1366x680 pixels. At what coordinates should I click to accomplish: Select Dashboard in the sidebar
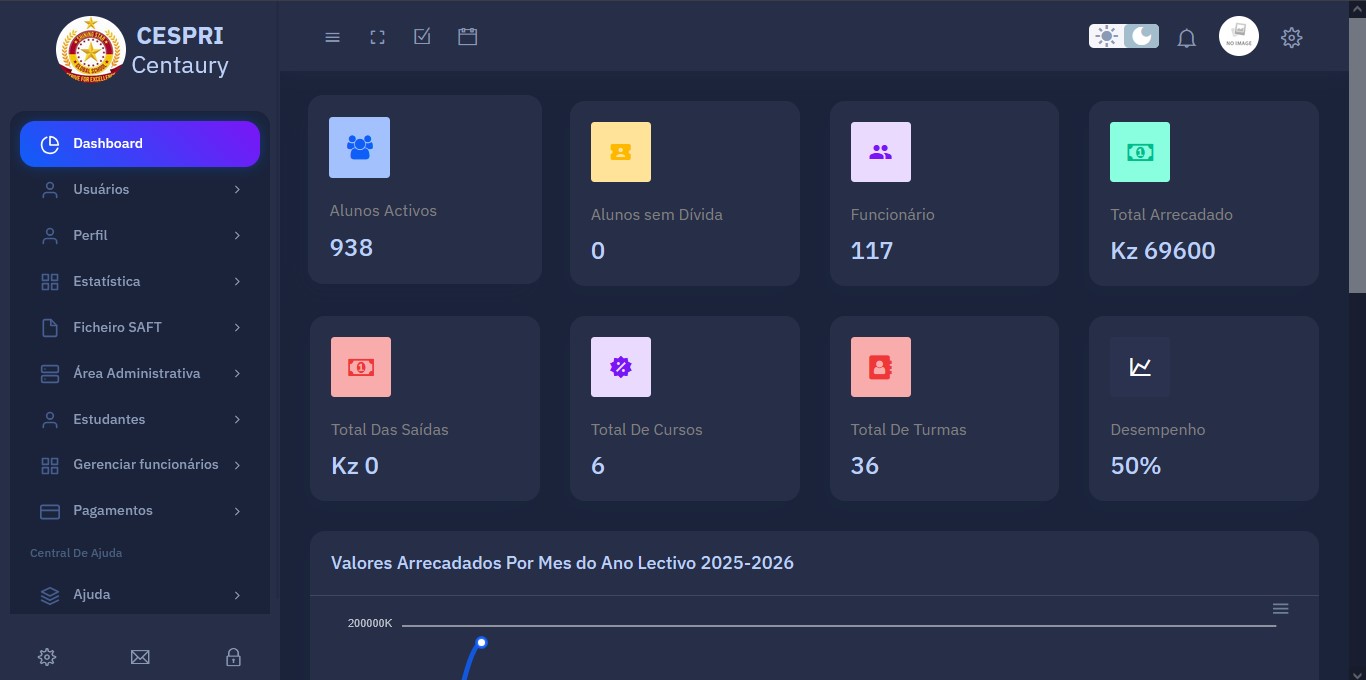pyautogui.click(x=140, y=144)
